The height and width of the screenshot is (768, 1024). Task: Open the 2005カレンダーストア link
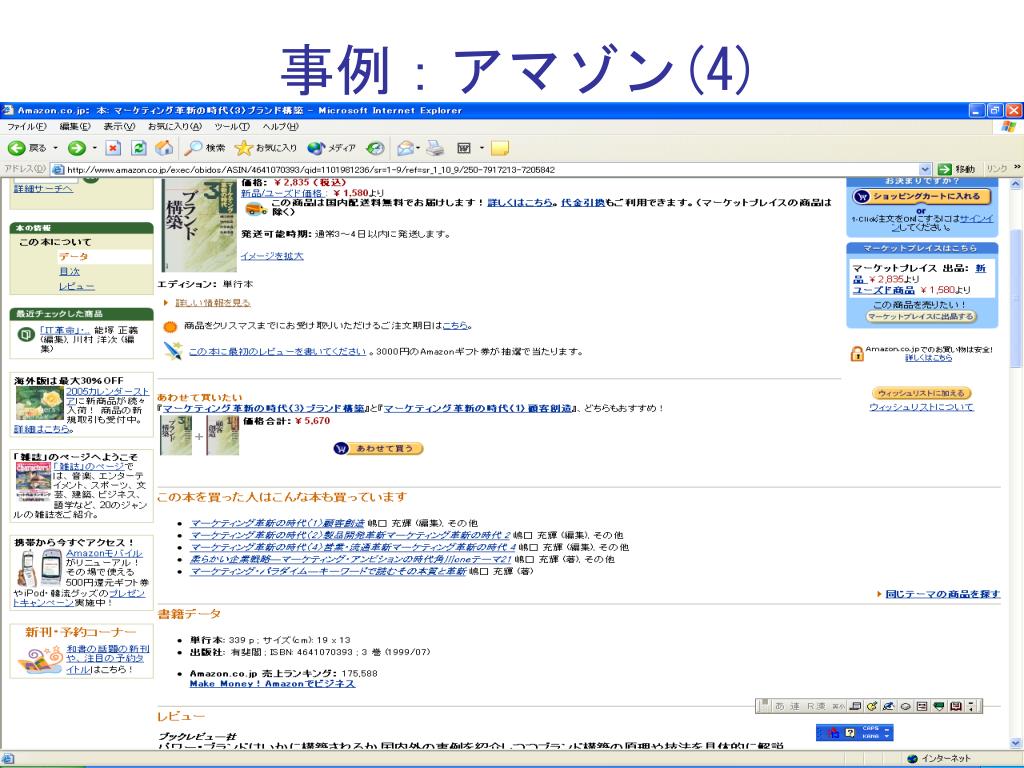[x=107, y=396]
